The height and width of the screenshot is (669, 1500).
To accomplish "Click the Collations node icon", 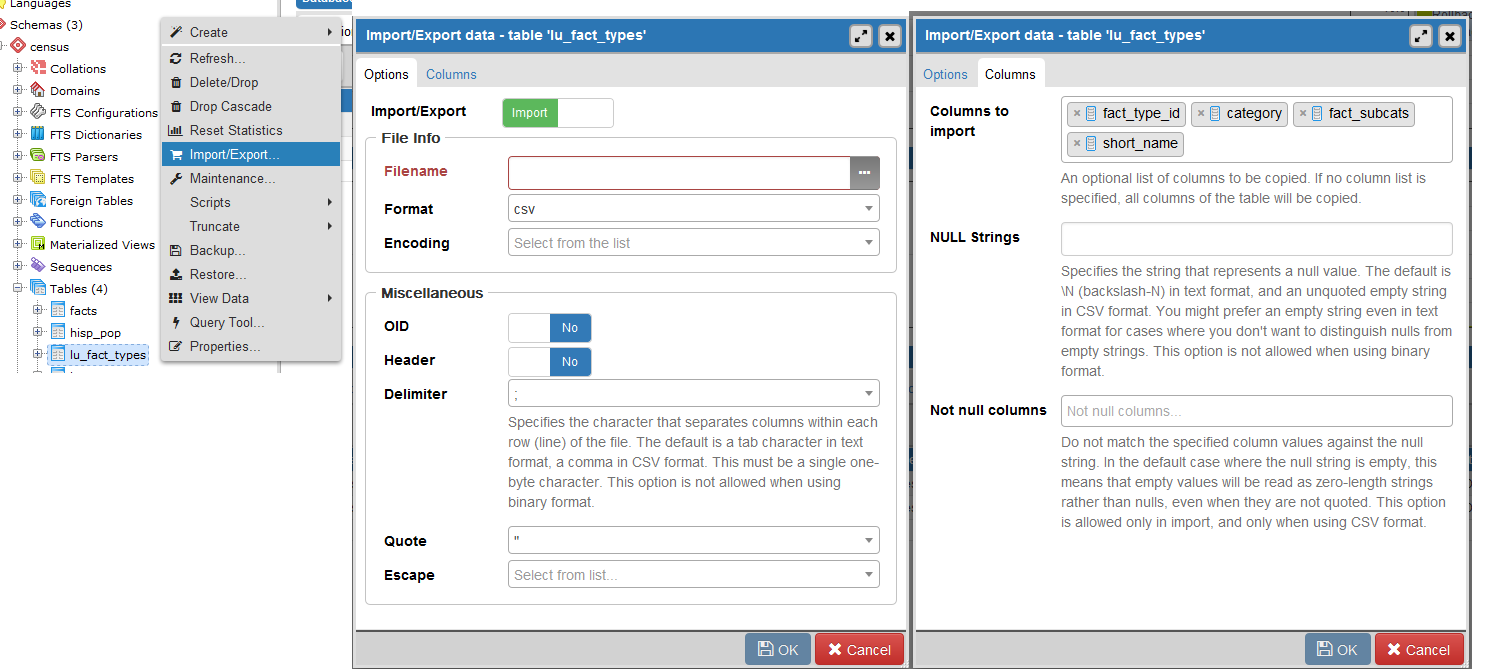I will pos(38,68).
